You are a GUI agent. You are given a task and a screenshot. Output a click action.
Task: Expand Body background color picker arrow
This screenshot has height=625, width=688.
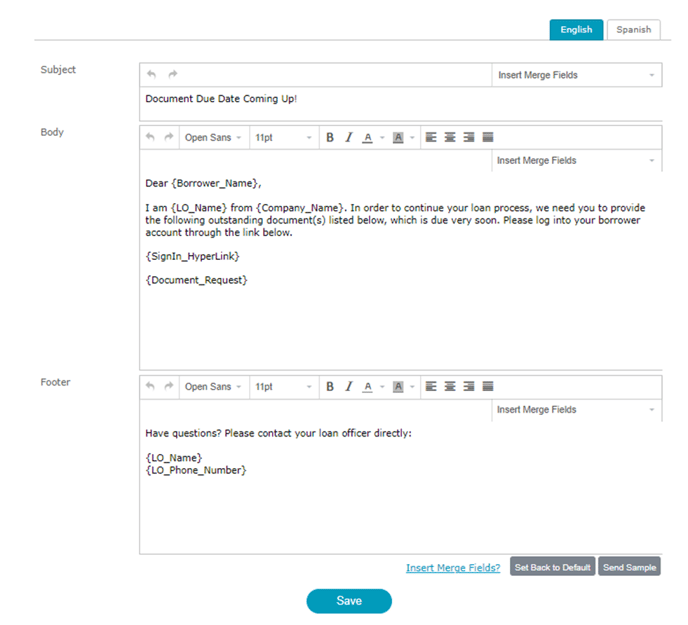[412, 138]
